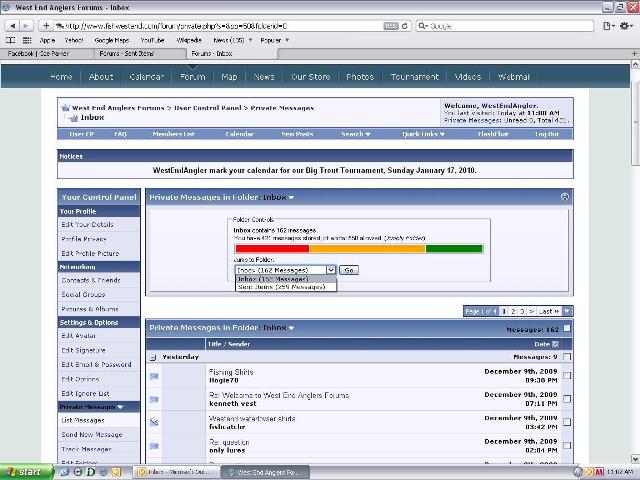This screenshot has height=480, width=640.
Task: Click the envelope icon beside kenneth vest message
Action: [x=154, y=399]
